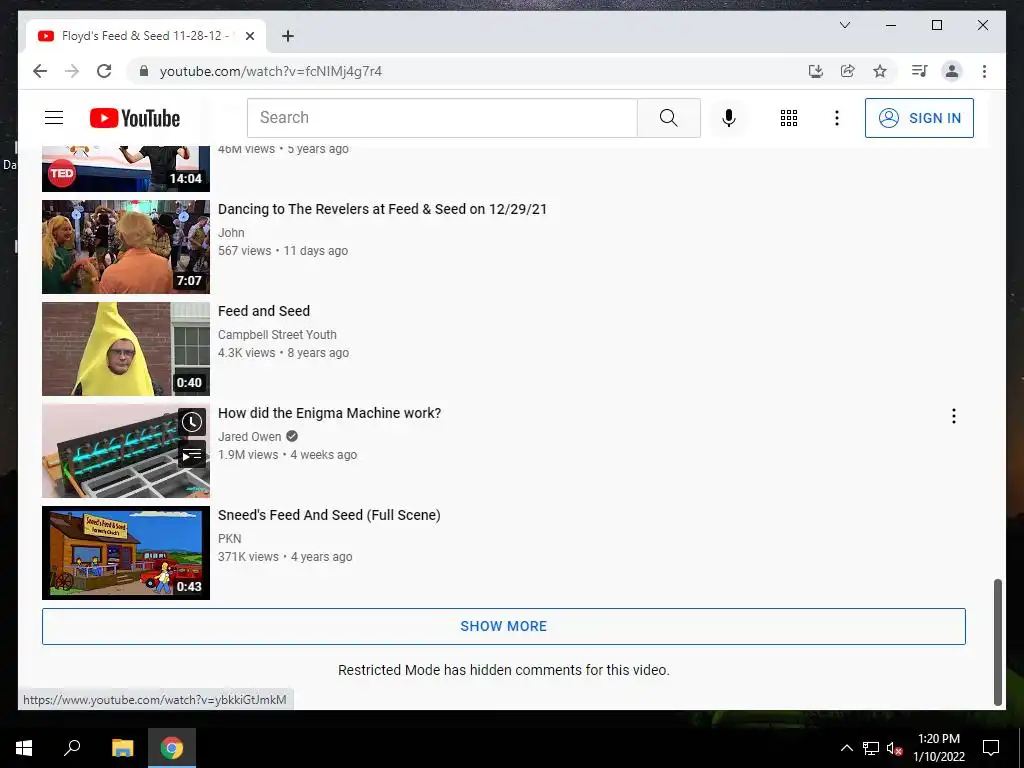
Task: Click SHOW MORE to load more videos
Action: (x=504, y=626)
